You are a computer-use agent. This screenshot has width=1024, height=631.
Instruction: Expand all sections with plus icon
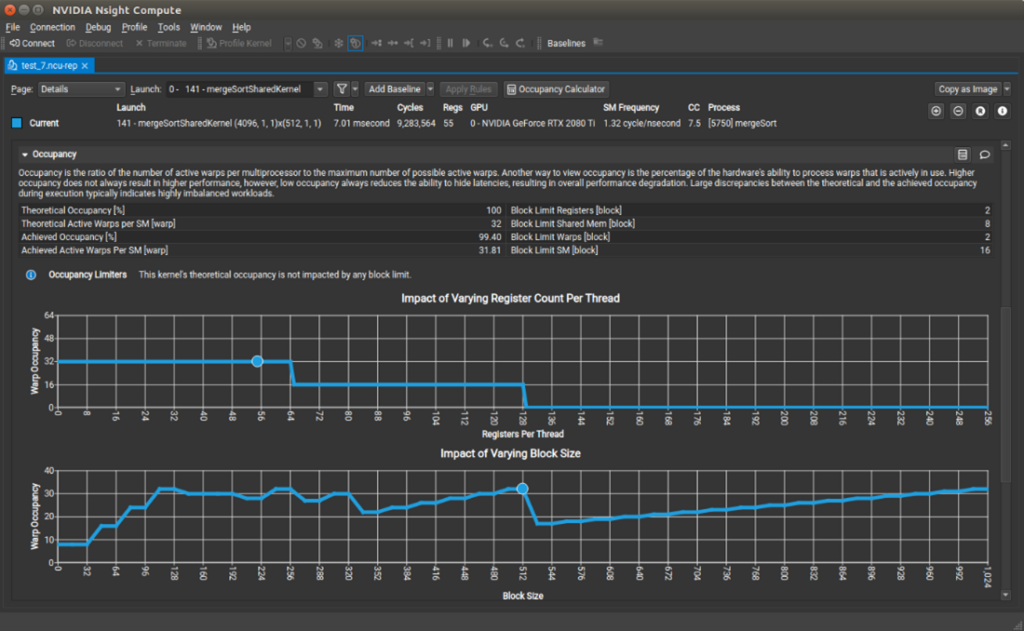(x=936, y=111)
